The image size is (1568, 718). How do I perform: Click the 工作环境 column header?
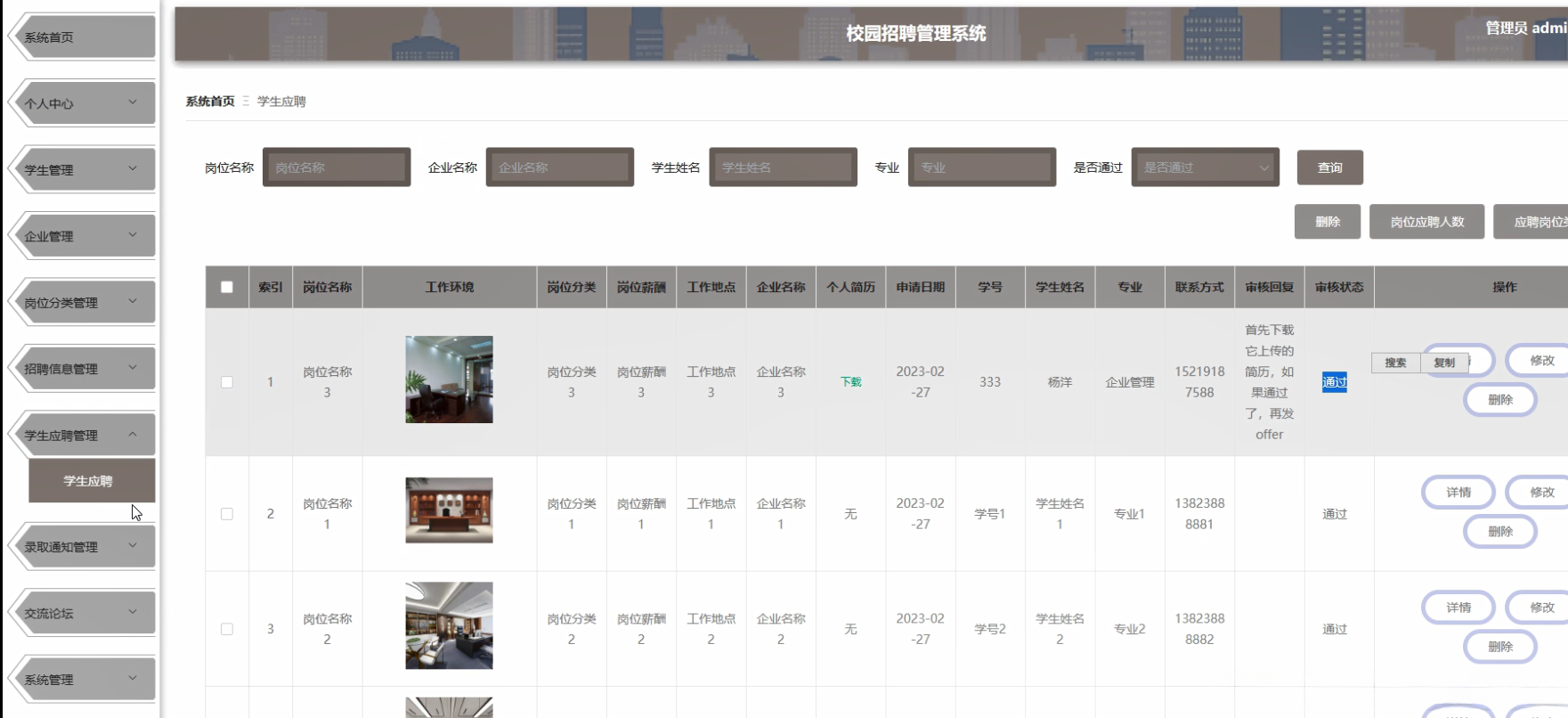450,287
